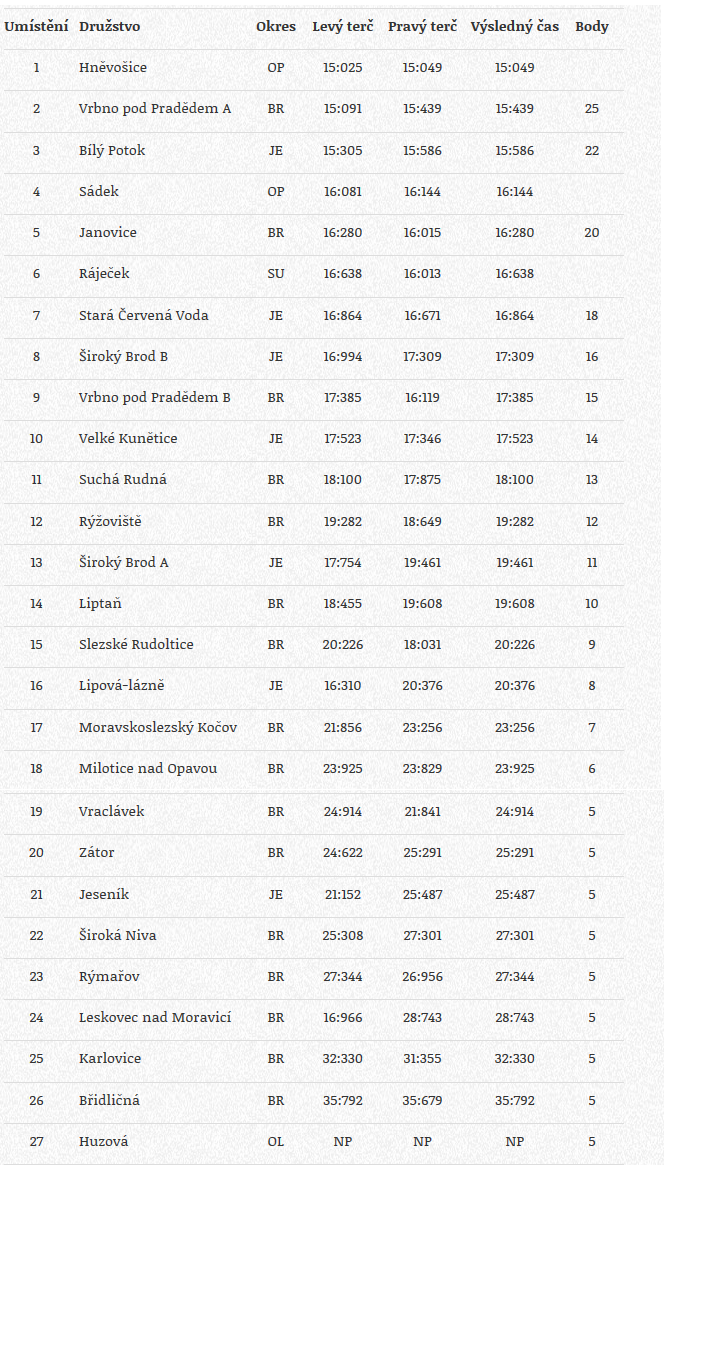Select the Bílý Potok team entry
Screen dimensions: 702x1364
tap(112, 150)
